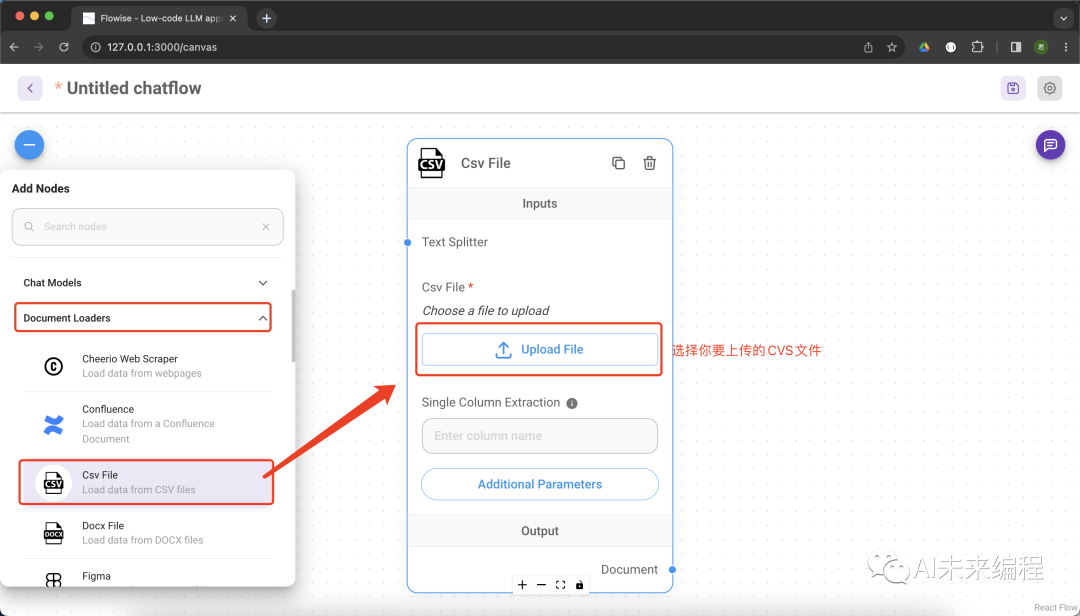Click the Document output connector dot
Image resolution: width=1080 pixels, height=616 pixels.
coord(672,570)
